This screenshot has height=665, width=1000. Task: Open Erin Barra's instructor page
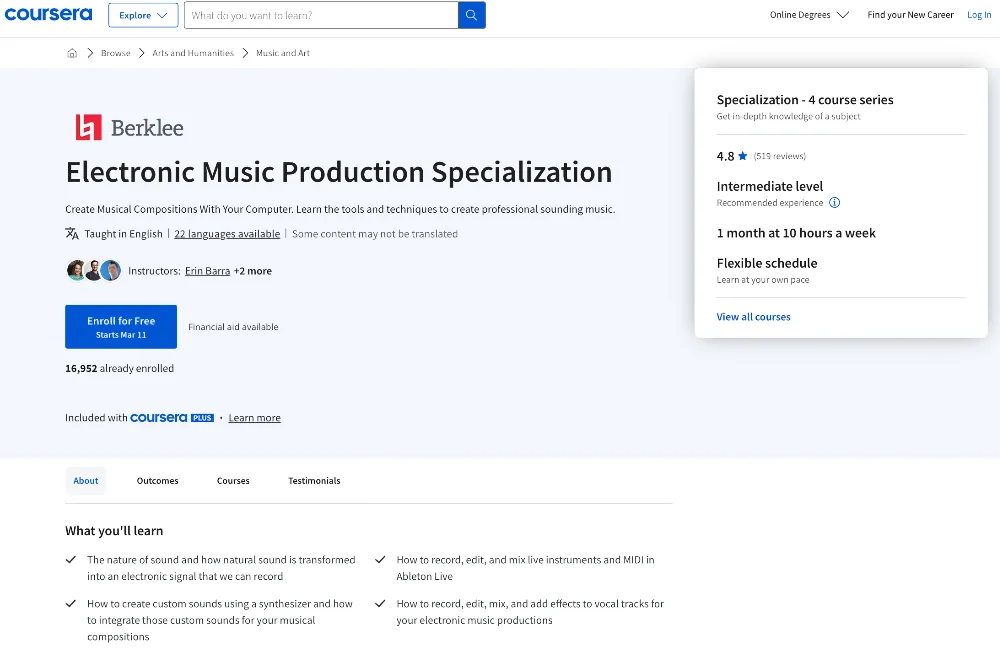(207, 270)
